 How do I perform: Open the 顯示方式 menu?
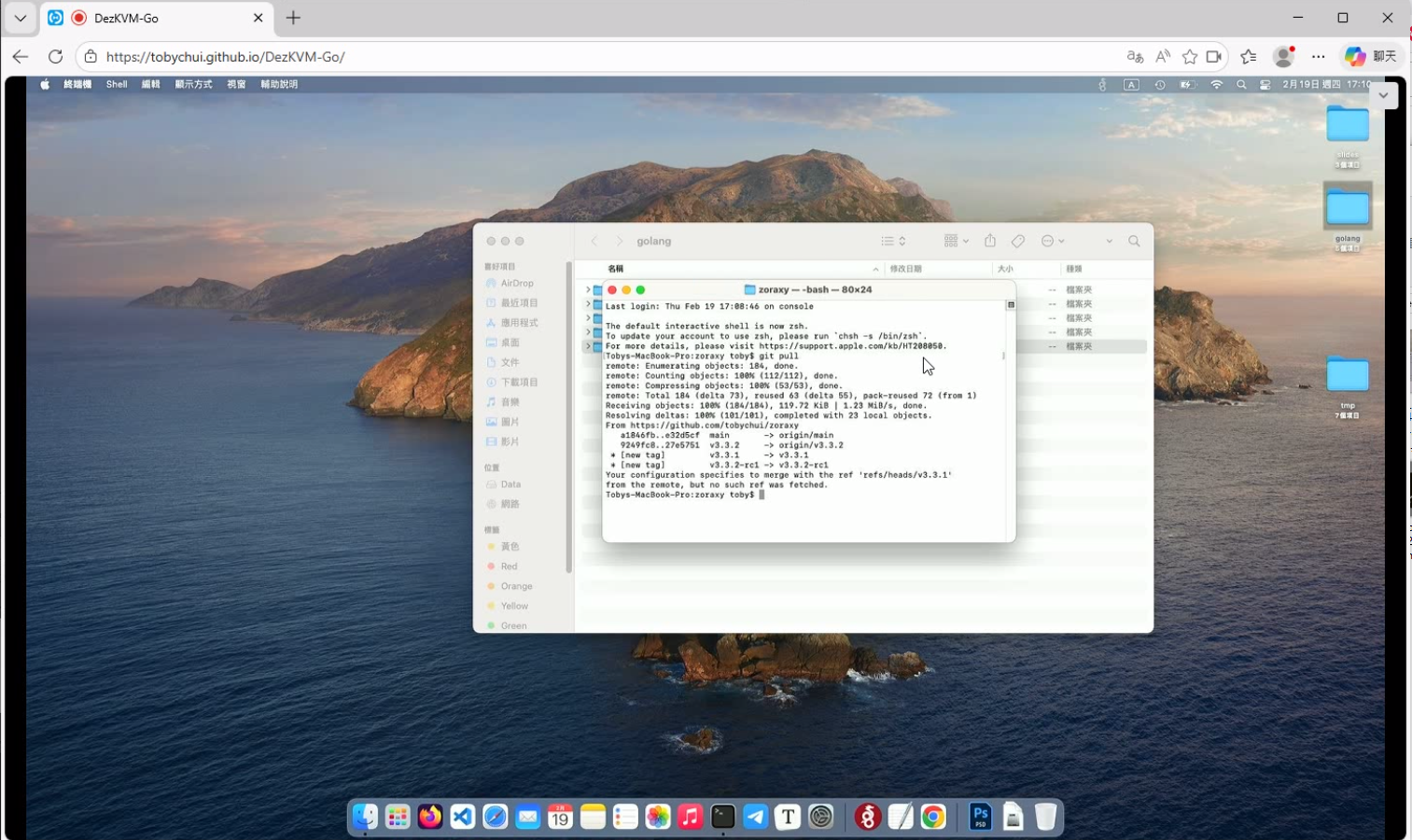click(x=193, y=84)
